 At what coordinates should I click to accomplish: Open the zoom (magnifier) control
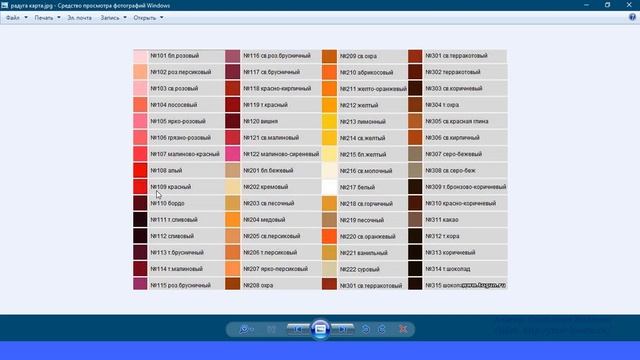tap(246, 329)
